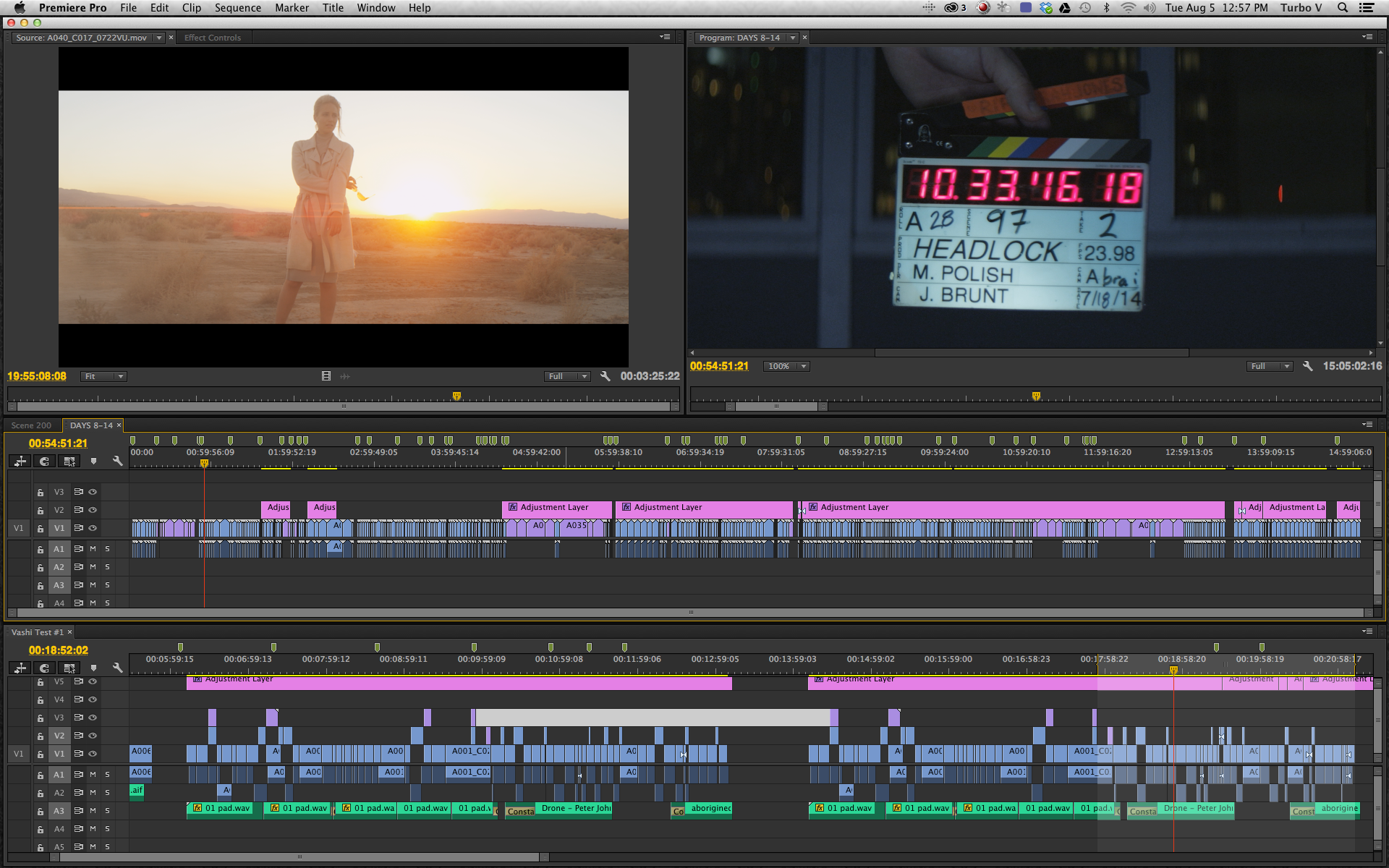Click the wrench settings icon in timeline
This screenshot has width=1389, height=868.
click(115, 461)
